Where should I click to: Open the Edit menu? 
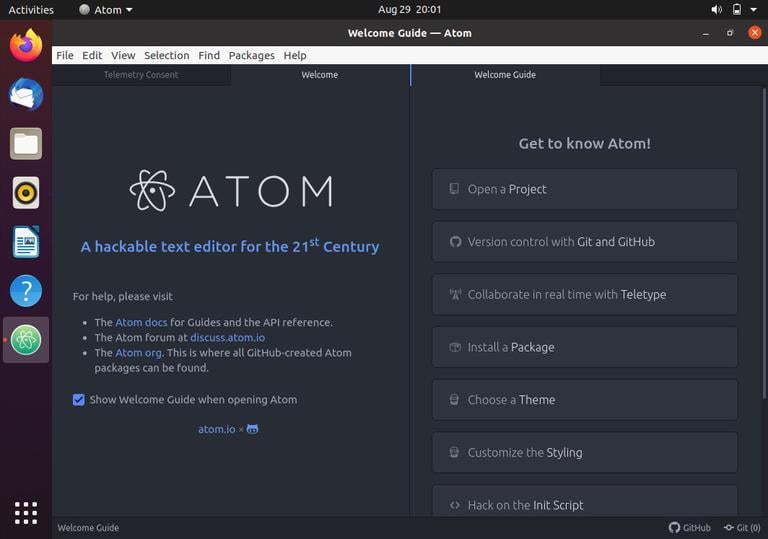coord(92,55)
